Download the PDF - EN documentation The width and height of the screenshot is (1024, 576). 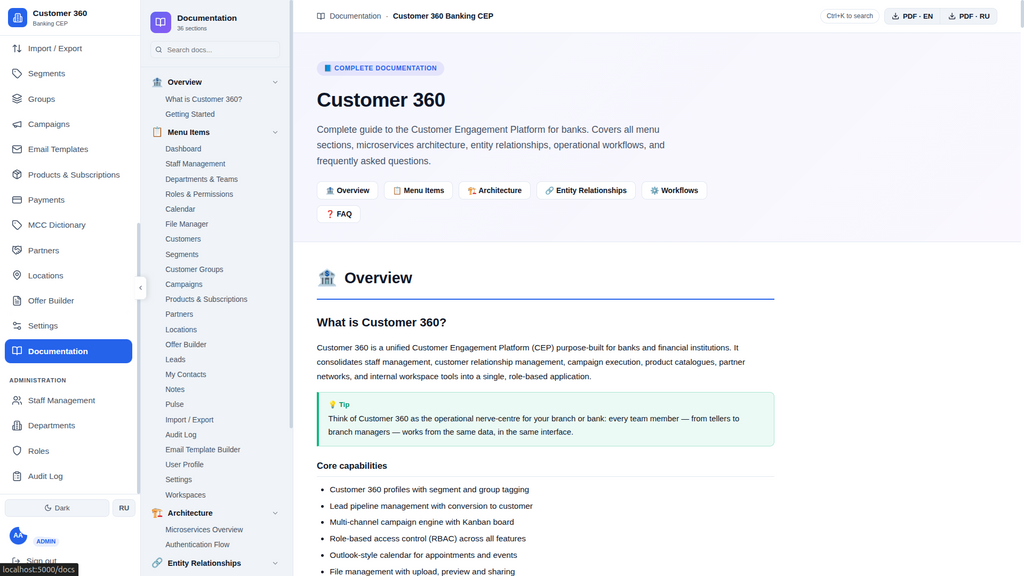pos(912,16)
